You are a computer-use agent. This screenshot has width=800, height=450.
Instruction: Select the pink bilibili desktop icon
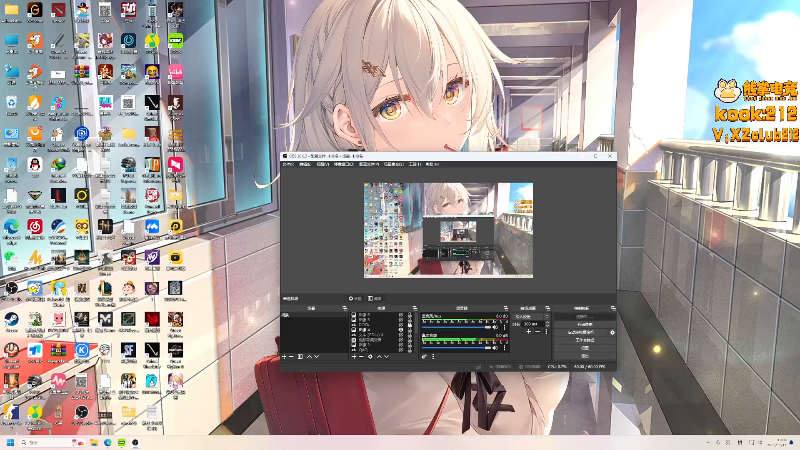175,74
